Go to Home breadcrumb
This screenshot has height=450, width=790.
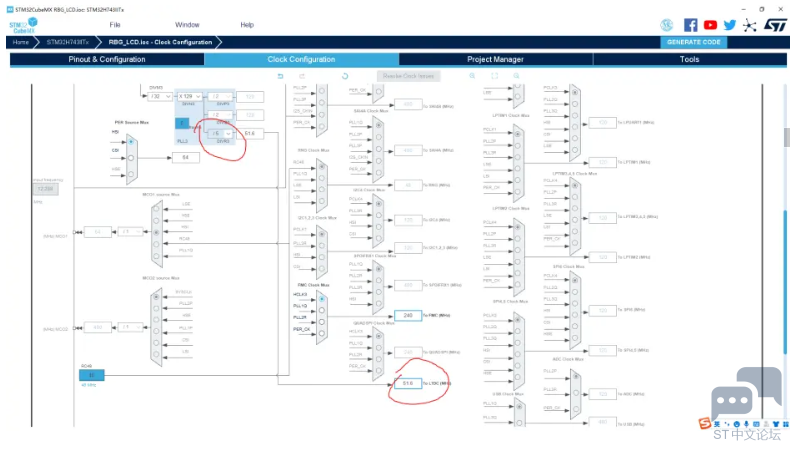pyautogui.click(x=21, y=42)
